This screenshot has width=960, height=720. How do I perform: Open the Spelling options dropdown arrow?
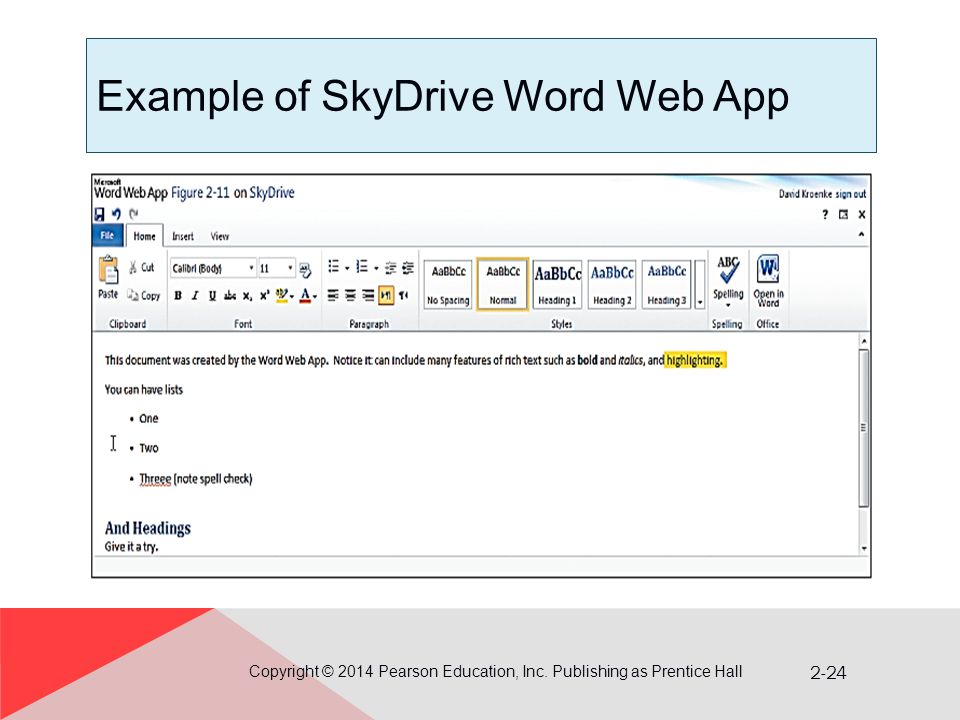(728, 305)
